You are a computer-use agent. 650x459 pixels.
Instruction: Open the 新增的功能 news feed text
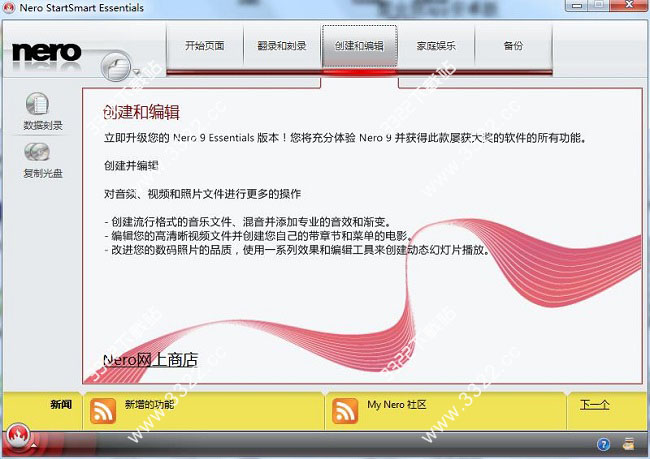(149, 404)
